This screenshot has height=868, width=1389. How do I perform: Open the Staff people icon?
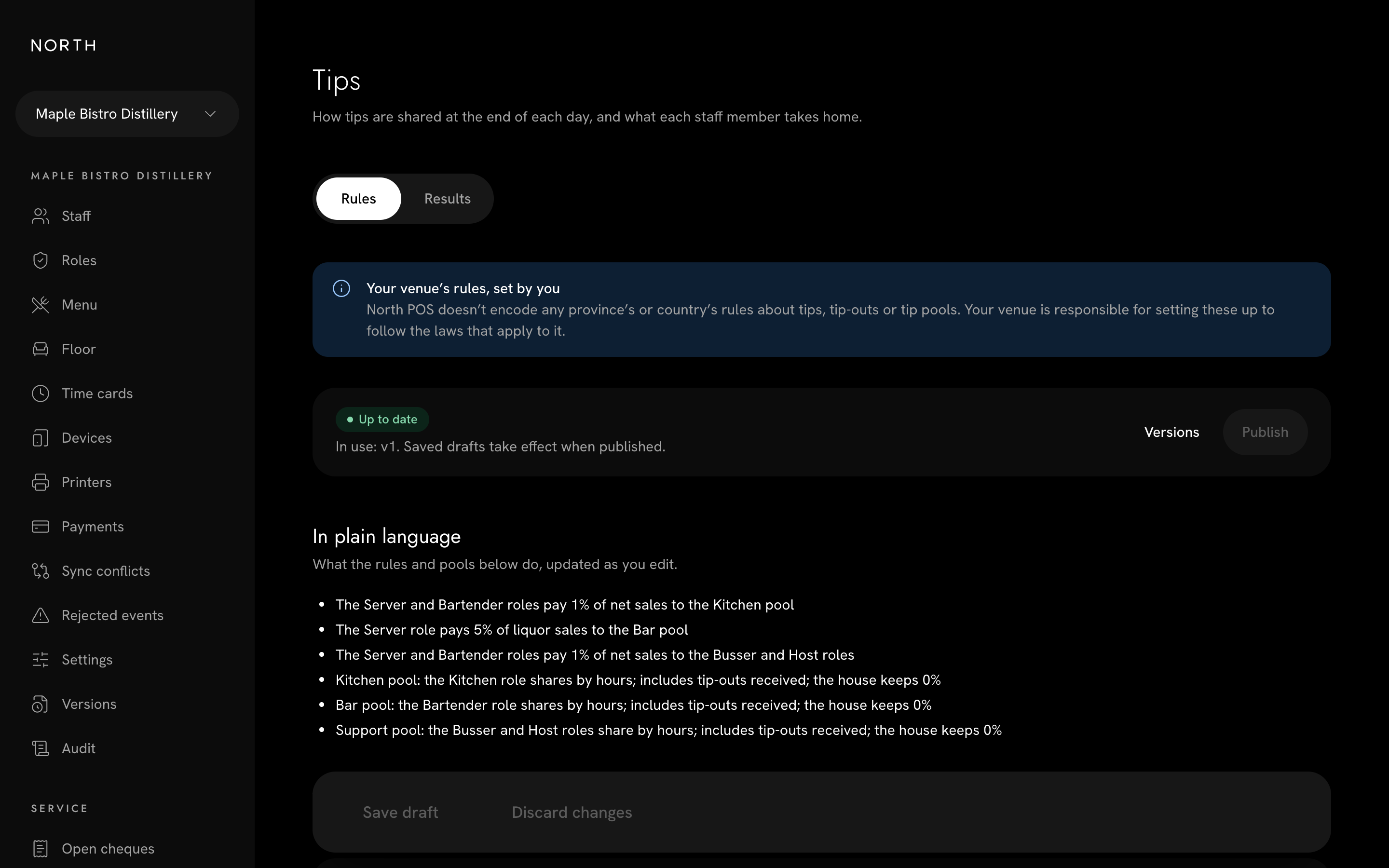[40, 216]
